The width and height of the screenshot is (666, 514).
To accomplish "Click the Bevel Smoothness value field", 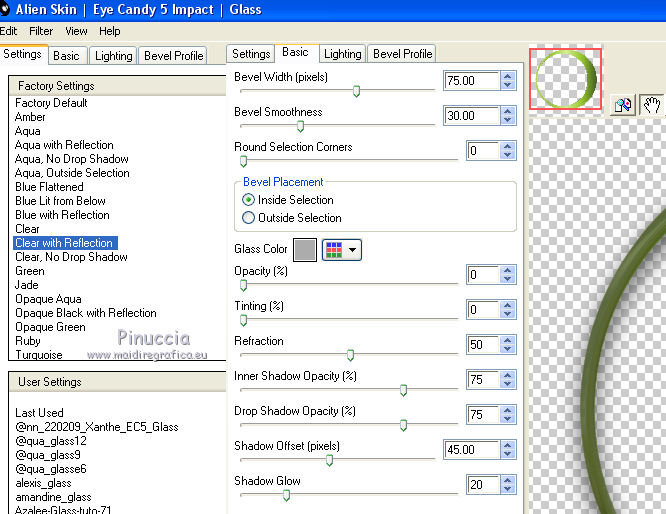I will tap(471, 116).
